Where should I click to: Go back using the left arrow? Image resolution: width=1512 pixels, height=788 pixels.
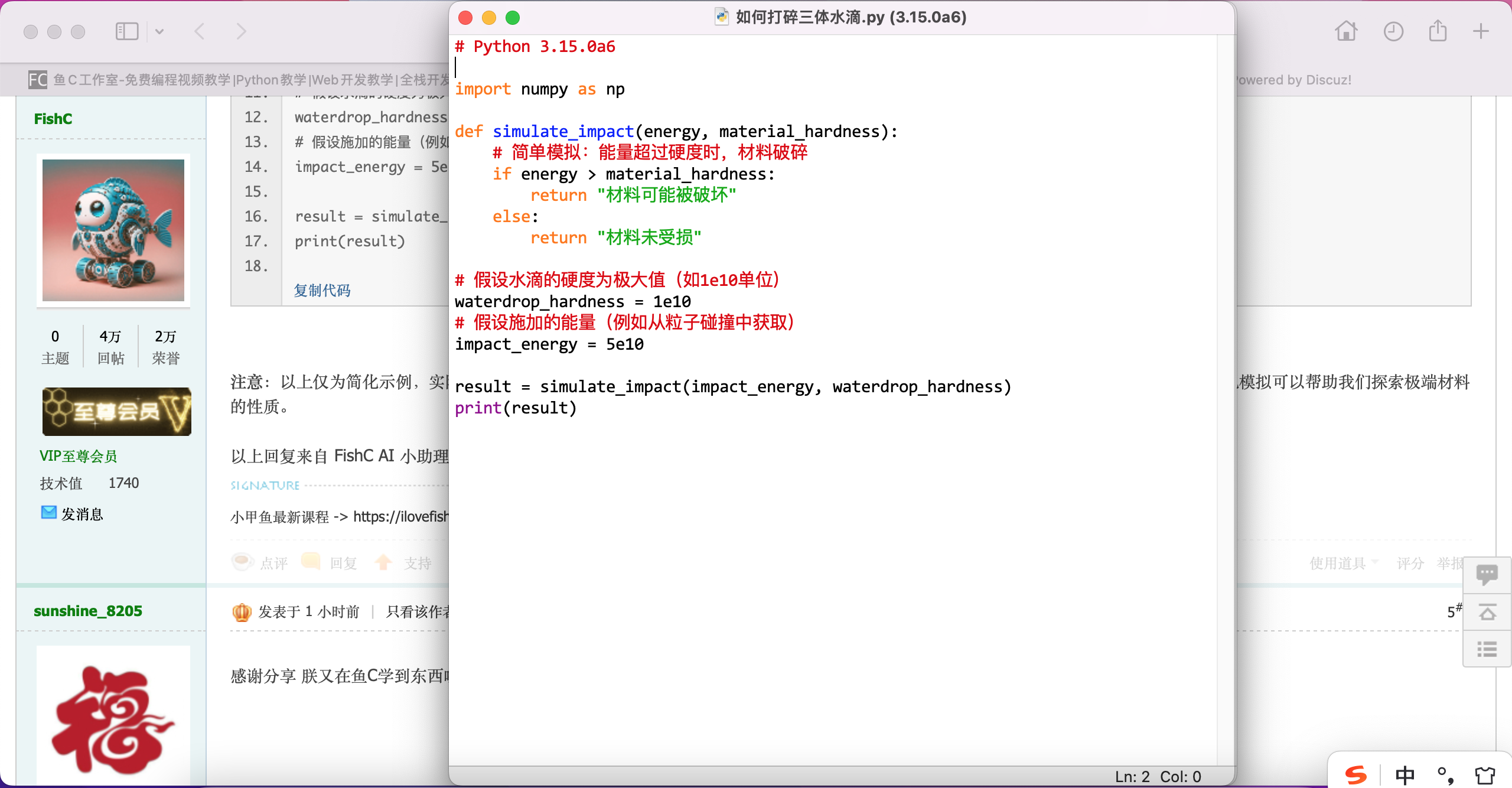200,31
